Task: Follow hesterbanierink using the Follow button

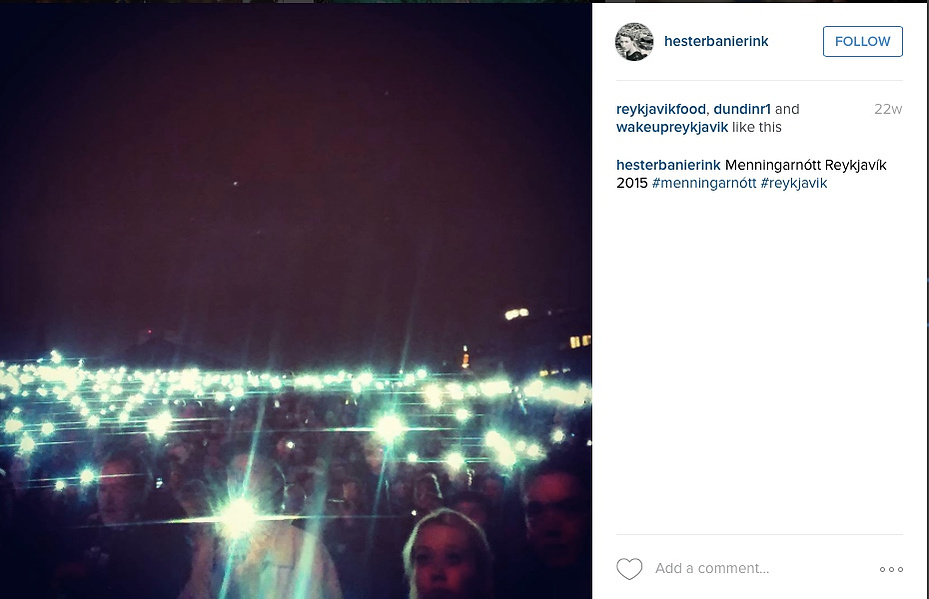Action: [863, 41]
